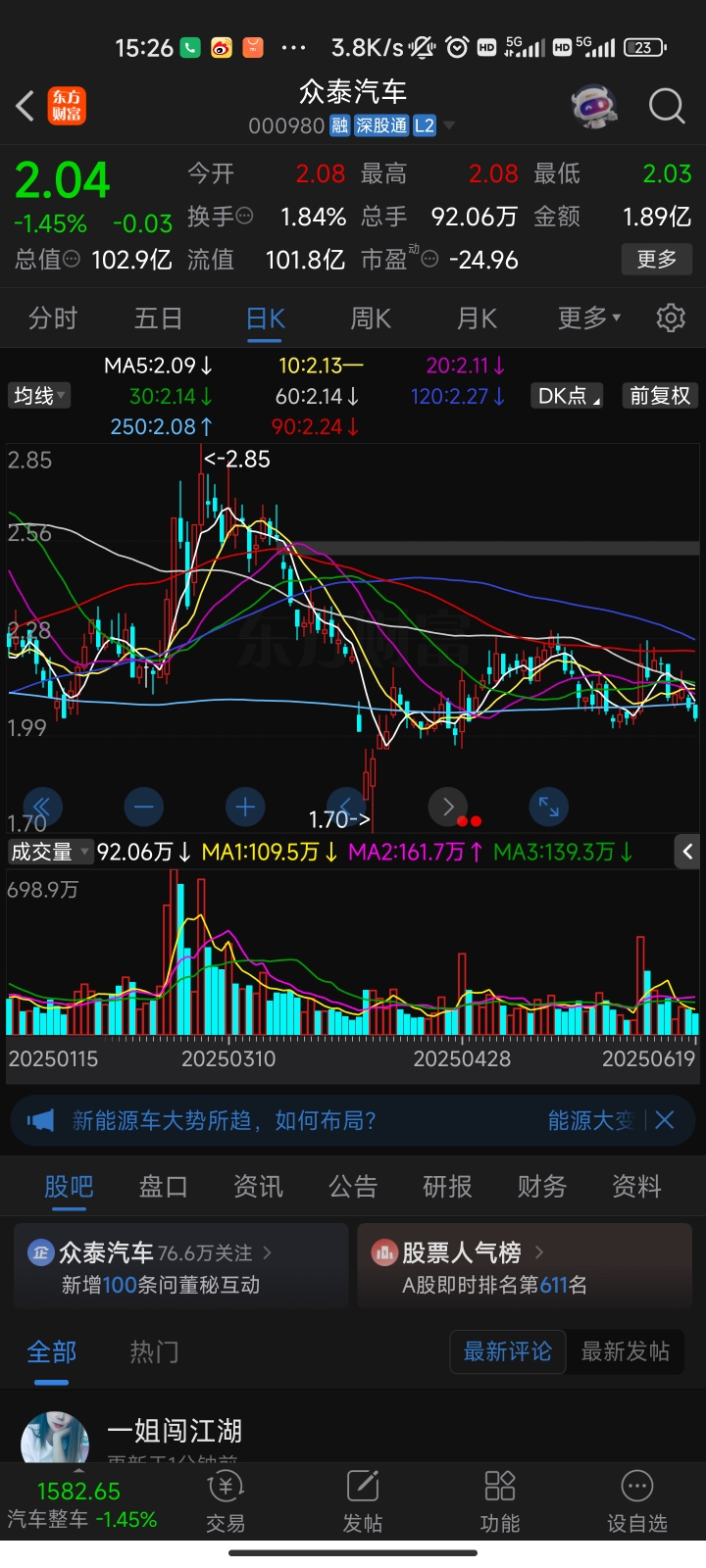The image size is (706, 1568).
Task: Tap 更多 button in quote details
Action: coord(657,260)
